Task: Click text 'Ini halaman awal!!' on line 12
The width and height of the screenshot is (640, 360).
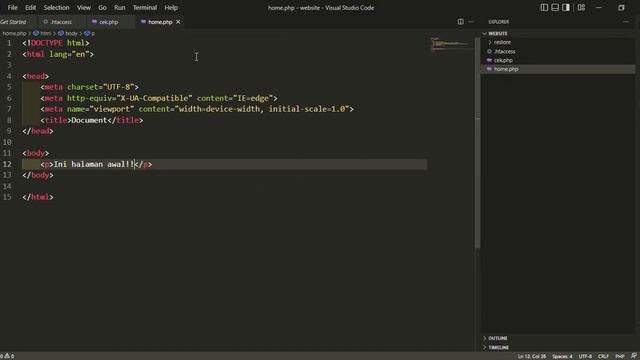Action: click(94, 164)
